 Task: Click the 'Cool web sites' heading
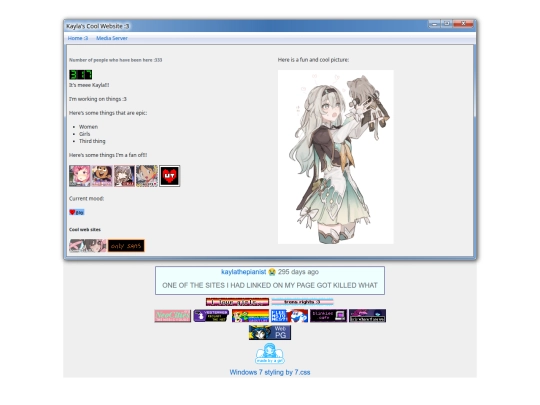[85, 229]
